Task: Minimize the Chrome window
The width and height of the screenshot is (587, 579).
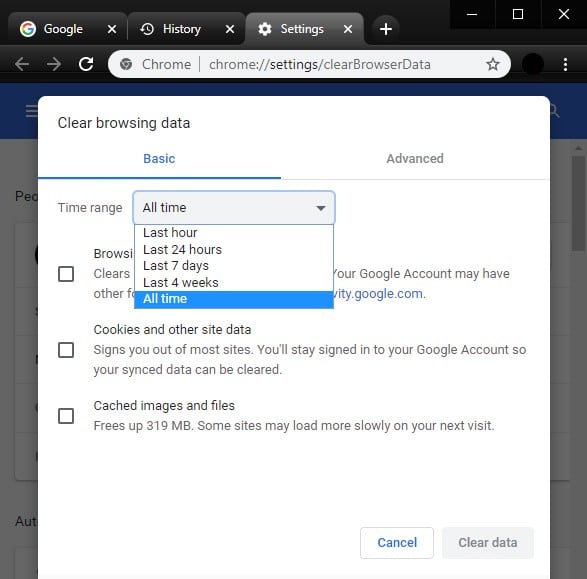Action: click(x=472, y=14)
